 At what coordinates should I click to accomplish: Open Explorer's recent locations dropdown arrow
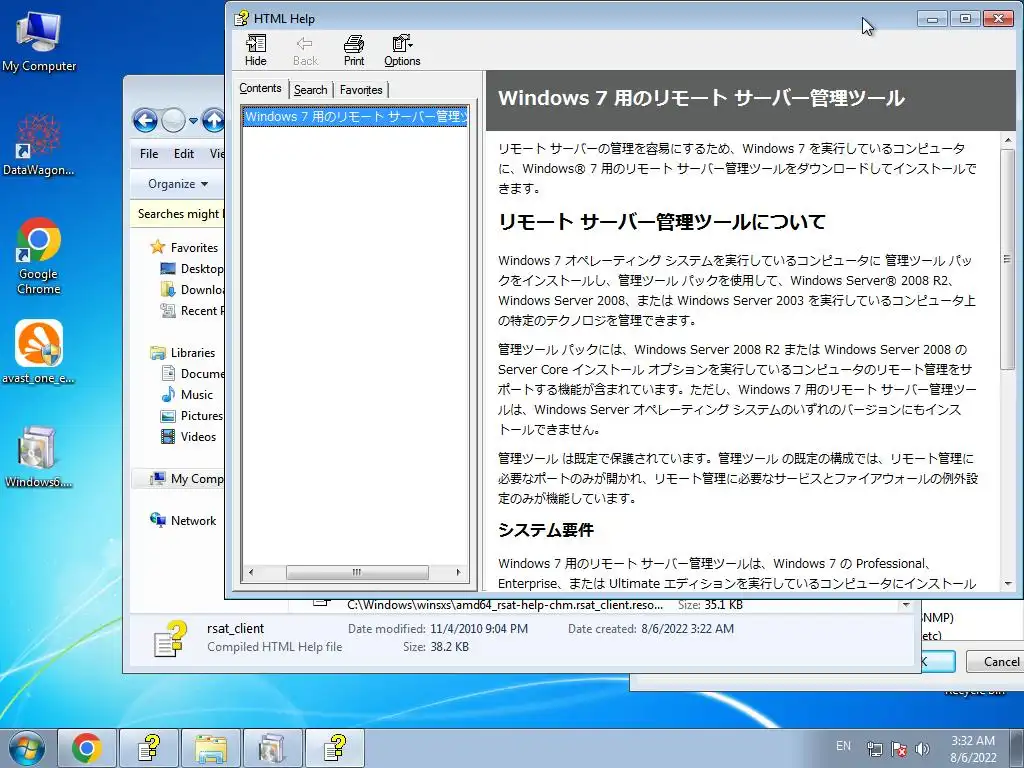tap(193, 121)
